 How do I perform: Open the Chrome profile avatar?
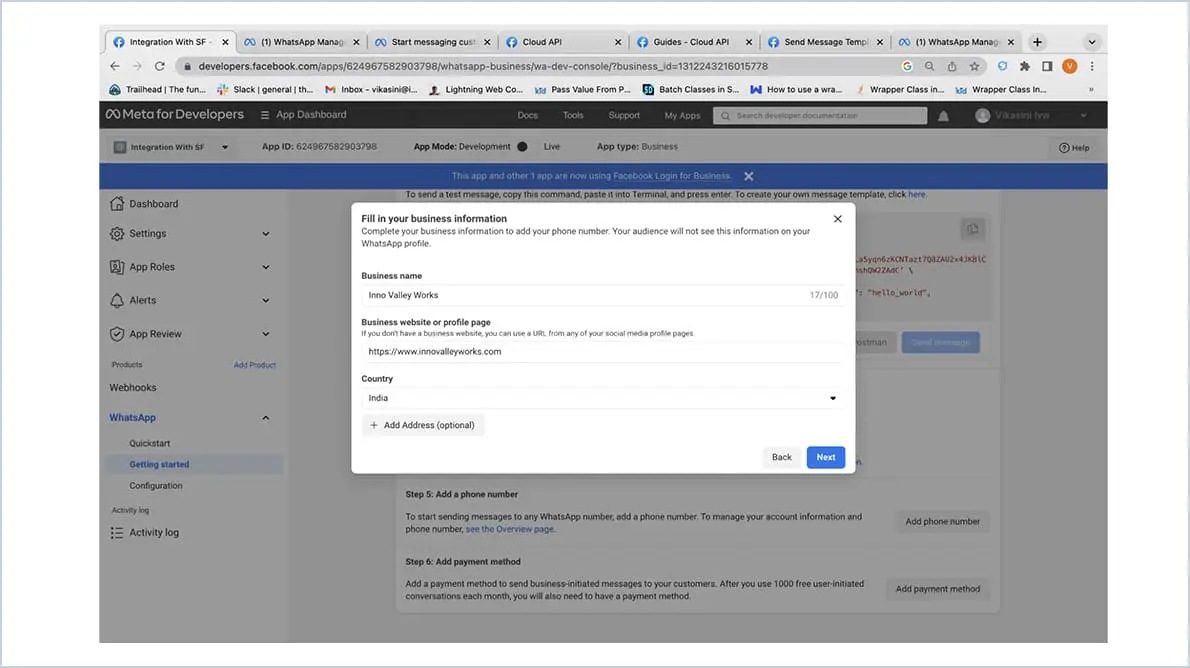point(1069,66)
